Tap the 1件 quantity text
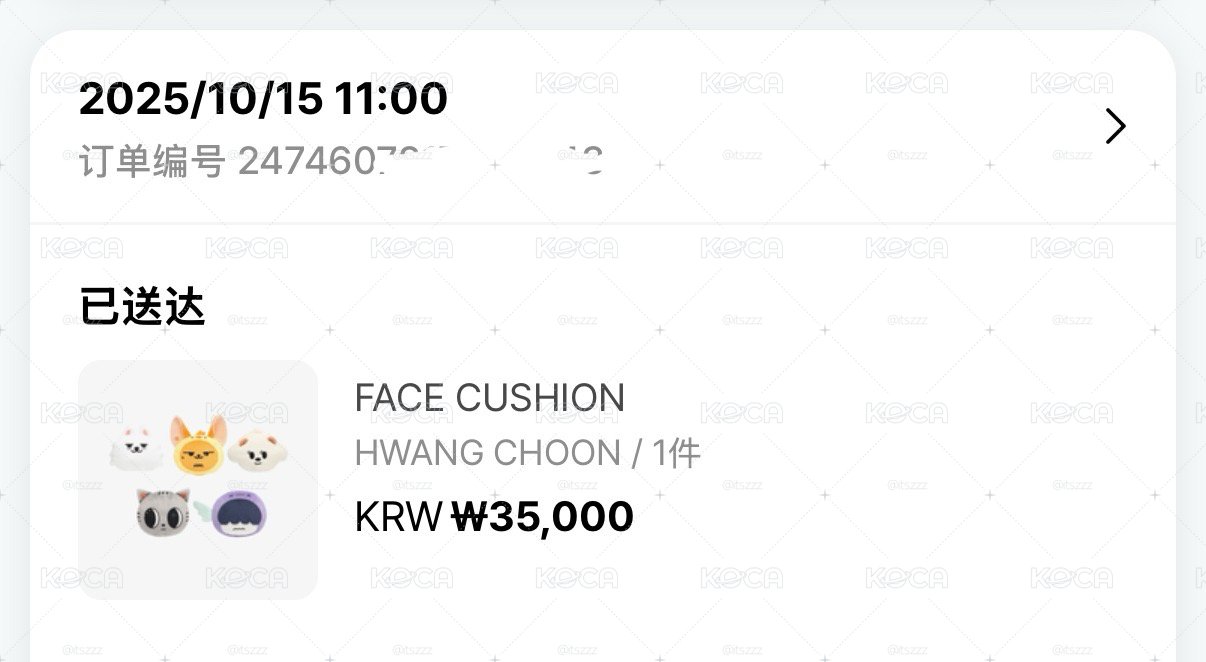The height and width of the screenshot is (662, 1206). click(x=676, y=454)
